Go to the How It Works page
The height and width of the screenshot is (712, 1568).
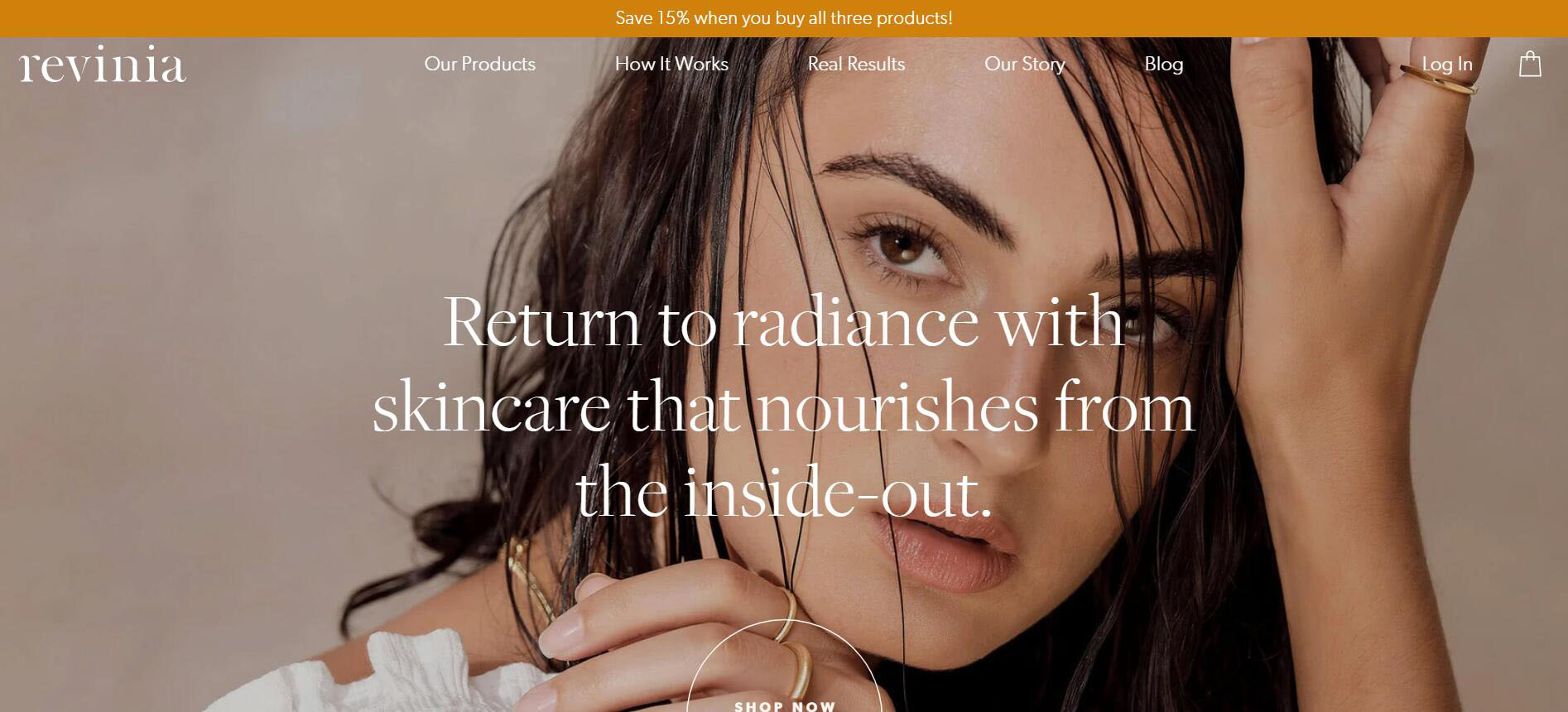click(671, 64)
